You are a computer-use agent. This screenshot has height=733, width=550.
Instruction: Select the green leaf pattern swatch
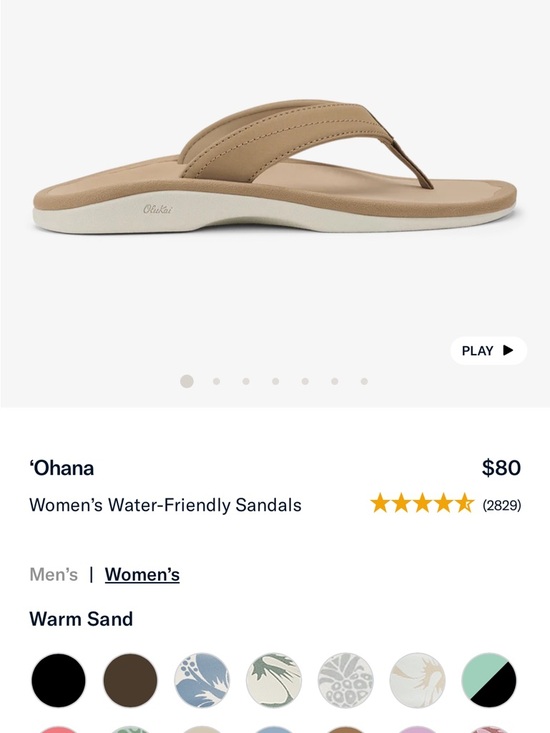click(x=274, y=680)
